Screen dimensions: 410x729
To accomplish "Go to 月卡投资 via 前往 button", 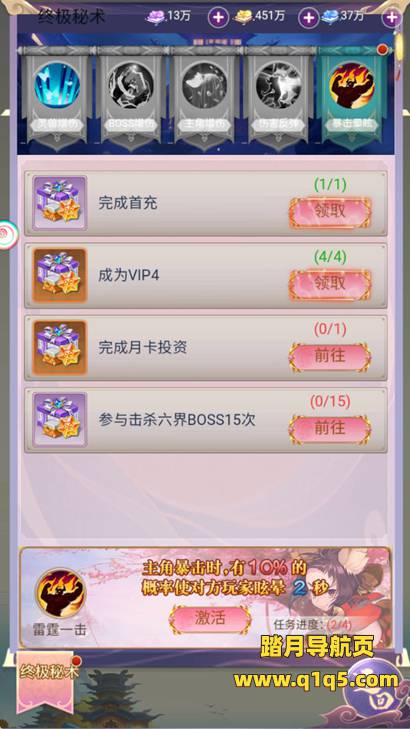I will click(330, 357).
